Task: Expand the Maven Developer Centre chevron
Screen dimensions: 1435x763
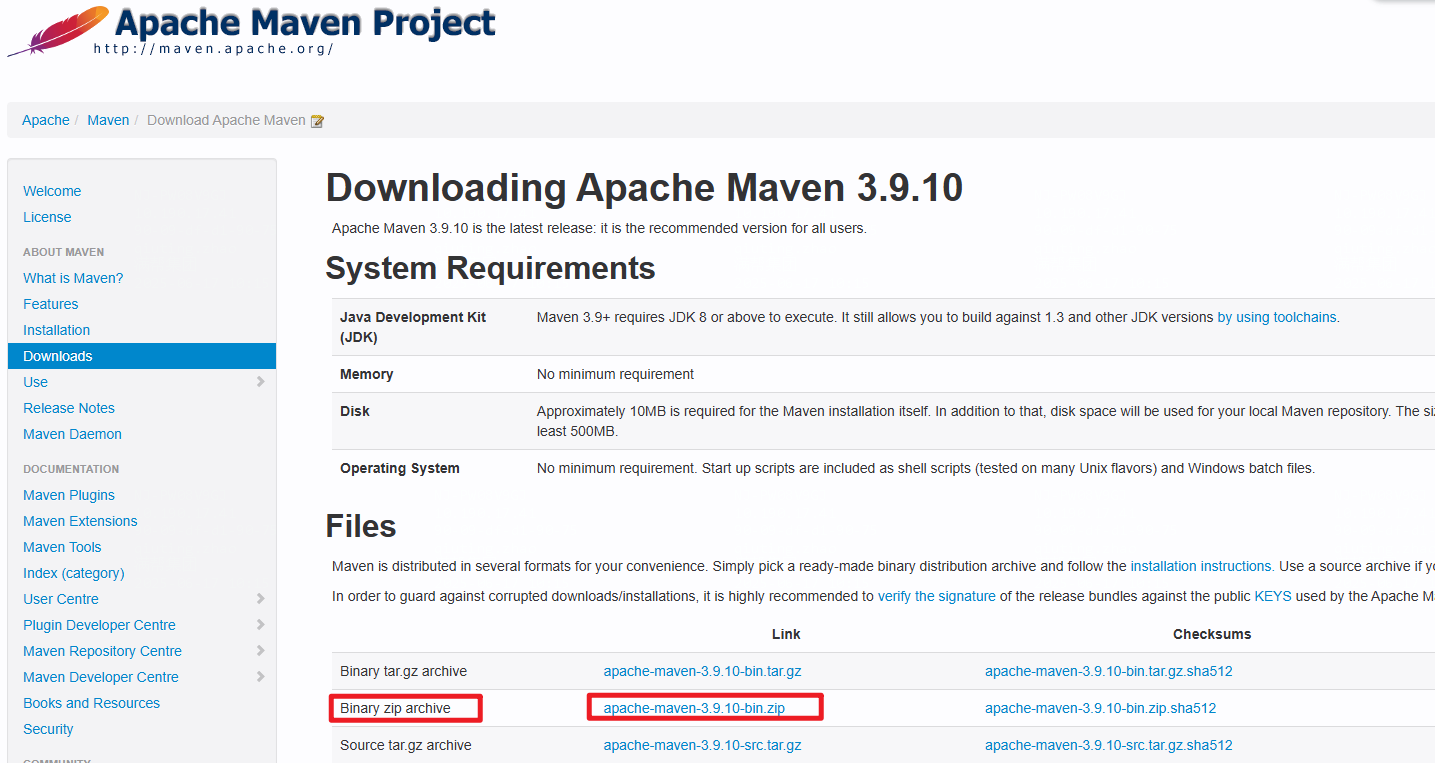Action: 260,677
